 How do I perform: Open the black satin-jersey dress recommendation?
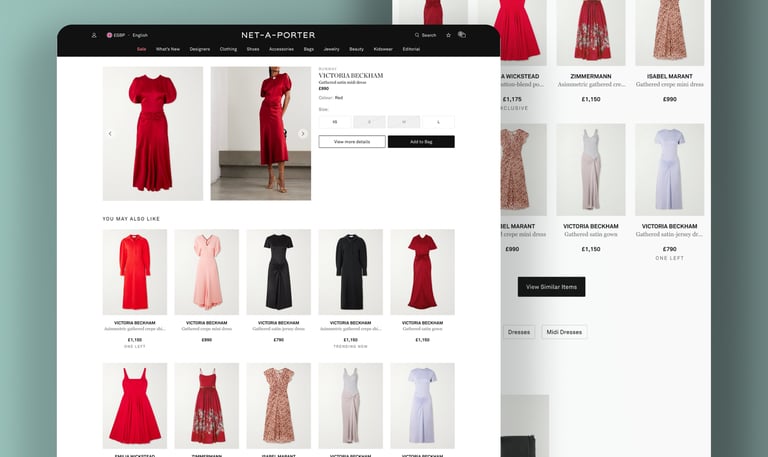(x=279, y=272)
